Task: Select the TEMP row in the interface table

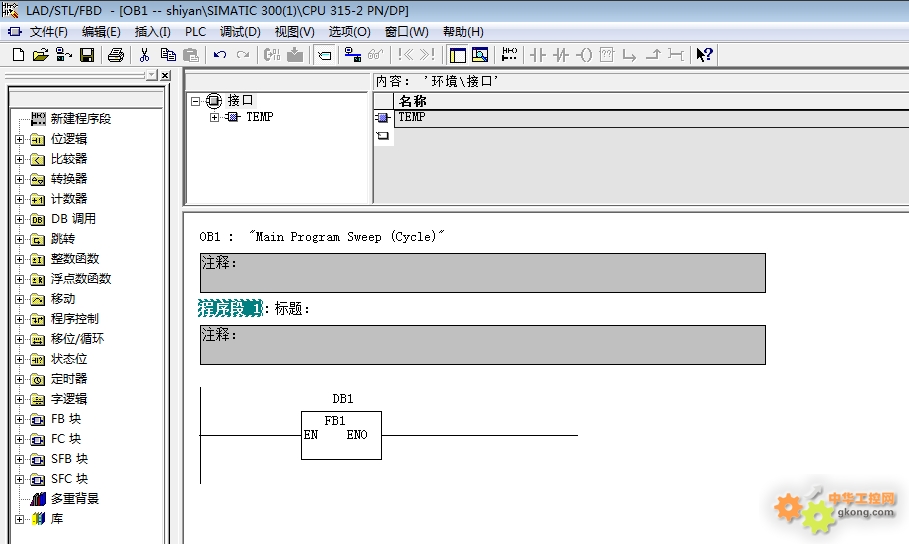Action: 652,119
